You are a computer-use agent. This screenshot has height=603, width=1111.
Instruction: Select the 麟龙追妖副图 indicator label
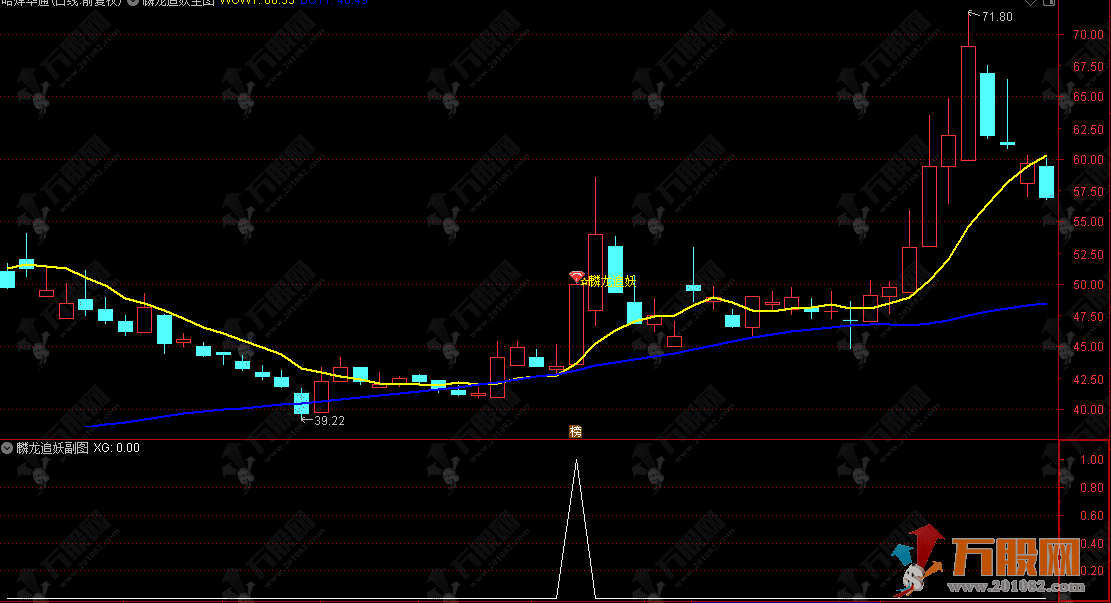[52, 448]
